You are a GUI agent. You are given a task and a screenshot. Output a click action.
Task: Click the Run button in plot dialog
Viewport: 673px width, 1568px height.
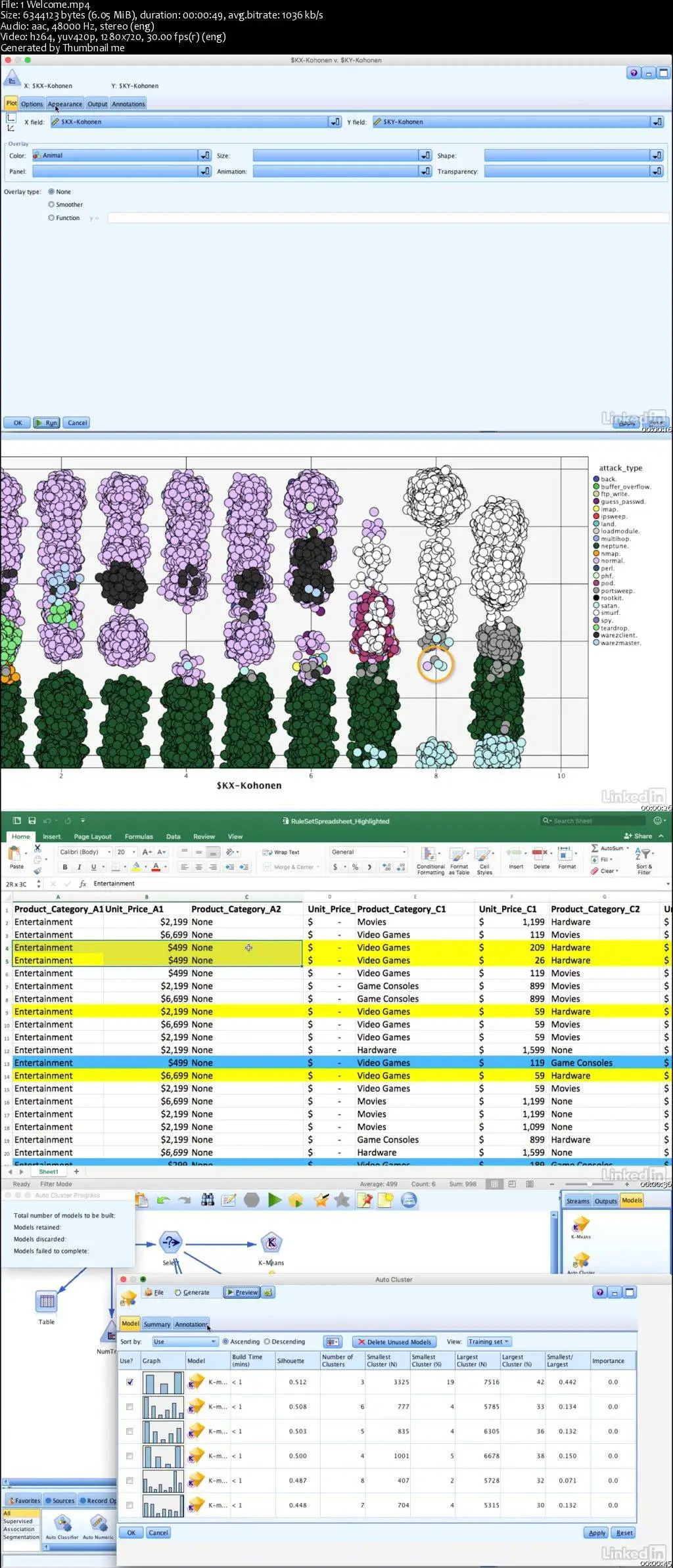47,422
